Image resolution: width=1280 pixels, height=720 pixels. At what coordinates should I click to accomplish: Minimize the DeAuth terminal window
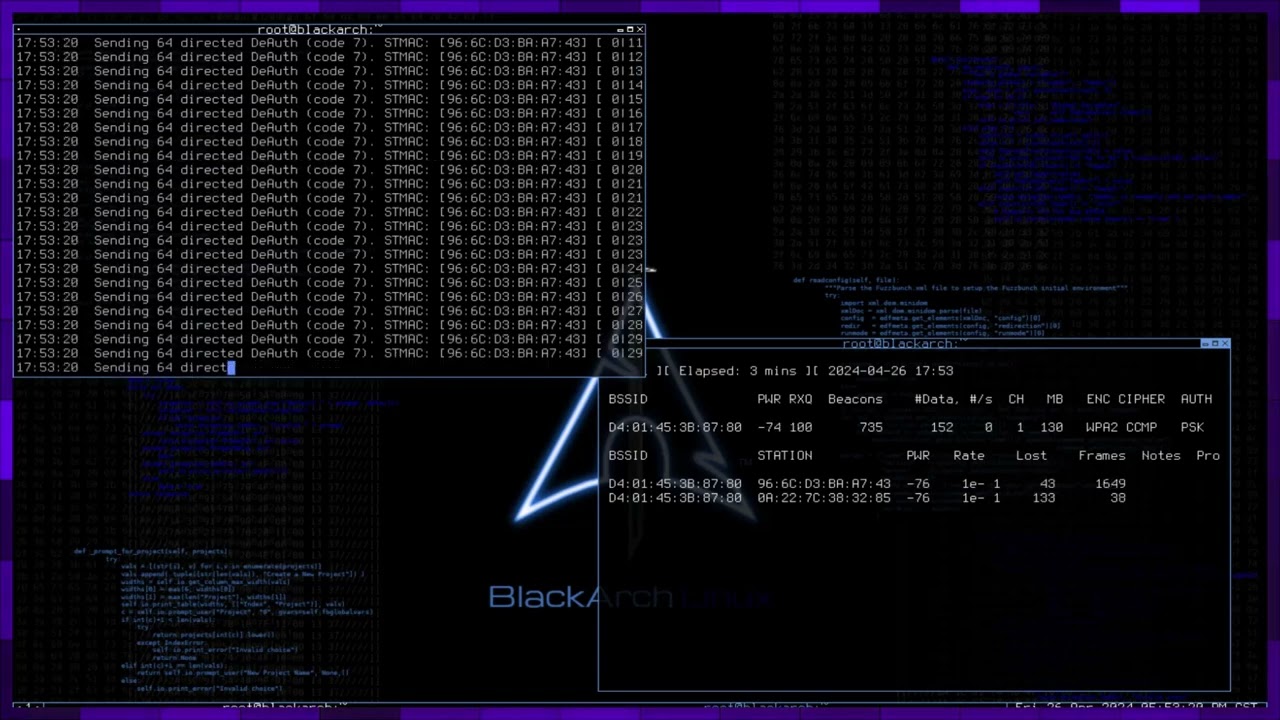(x=620, y=30)
